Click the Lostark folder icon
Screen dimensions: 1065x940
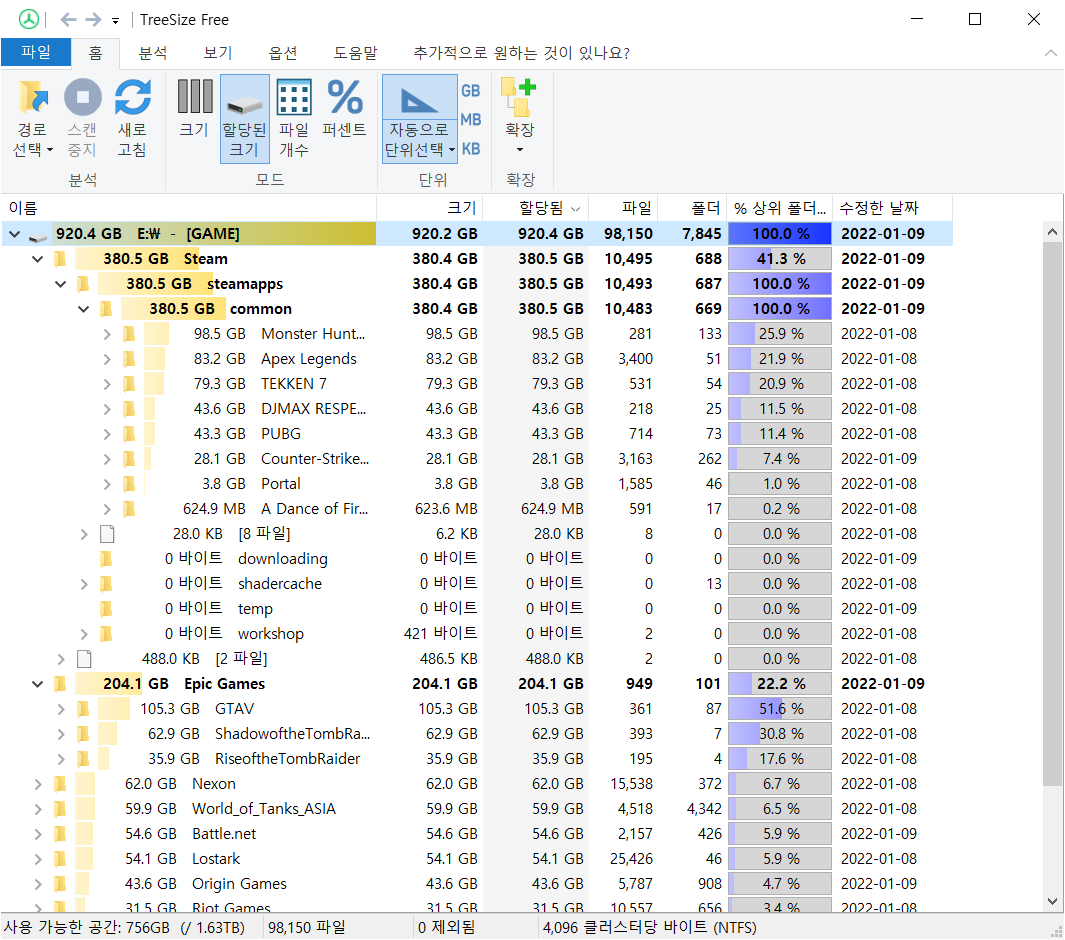(60, 859)
